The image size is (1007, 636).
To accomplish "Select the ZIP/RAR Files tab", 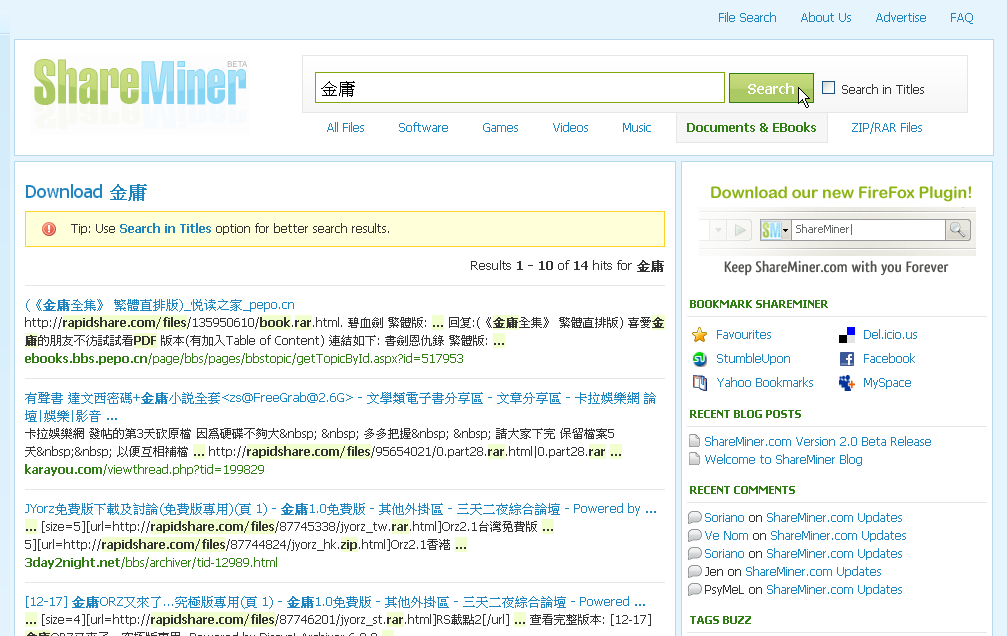I will (887, 127).
